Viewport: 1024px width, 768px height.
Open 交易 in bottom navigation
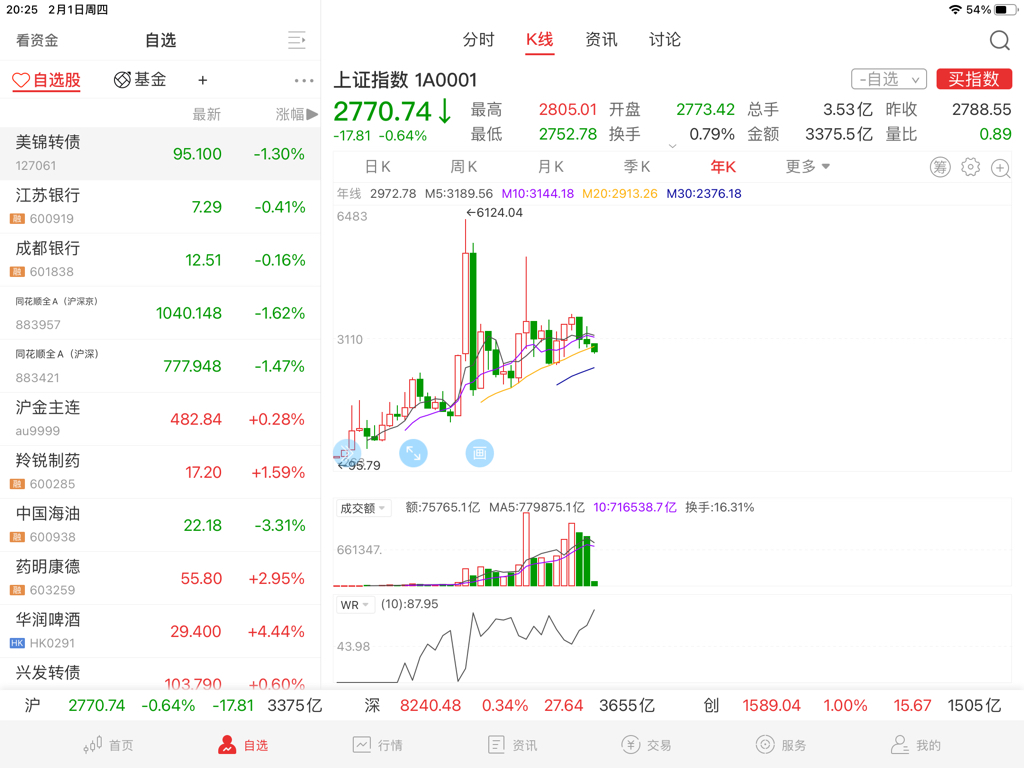click(x=648, y=744)
